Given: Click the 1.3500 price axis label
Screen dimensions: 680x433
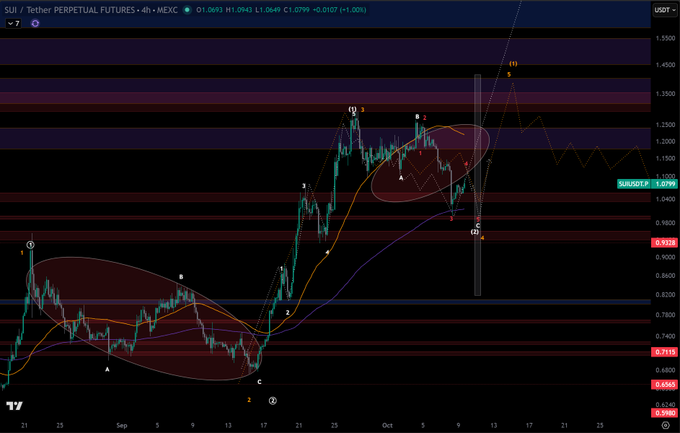Looking at the screenshot, I should tap(666, 93).
